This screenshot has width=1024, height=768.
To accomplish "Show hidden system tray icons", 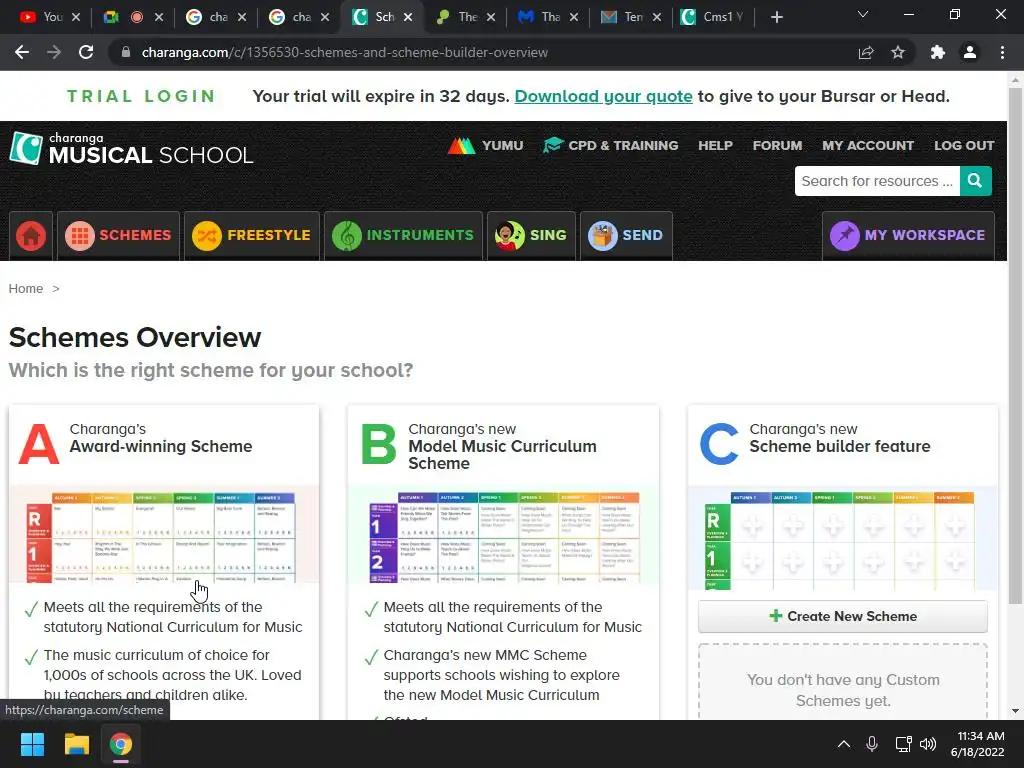I will [x=844, y=744].
